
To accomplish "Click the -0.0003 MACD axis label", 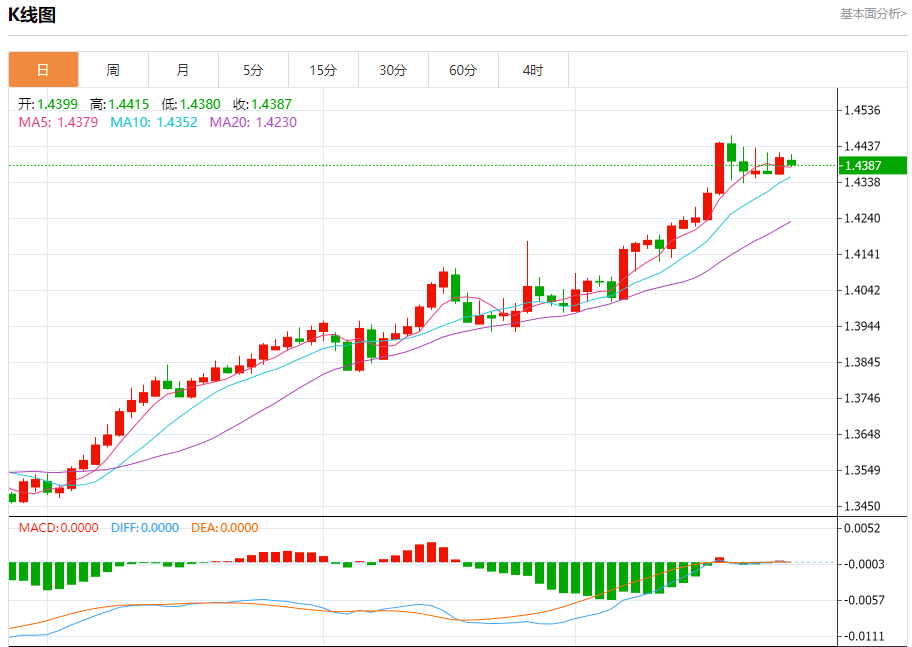I will (x=863, y=564).
